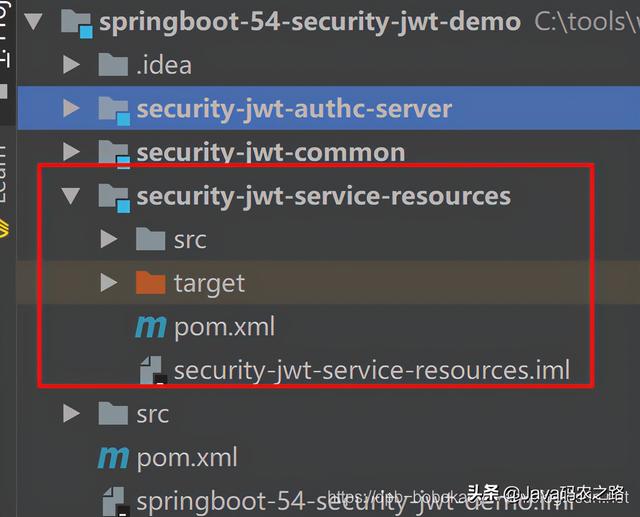This screenshot has height=517, width=640.
Task: Click the Maven icon of root pom.xml
Action: (x=113, y=457)
